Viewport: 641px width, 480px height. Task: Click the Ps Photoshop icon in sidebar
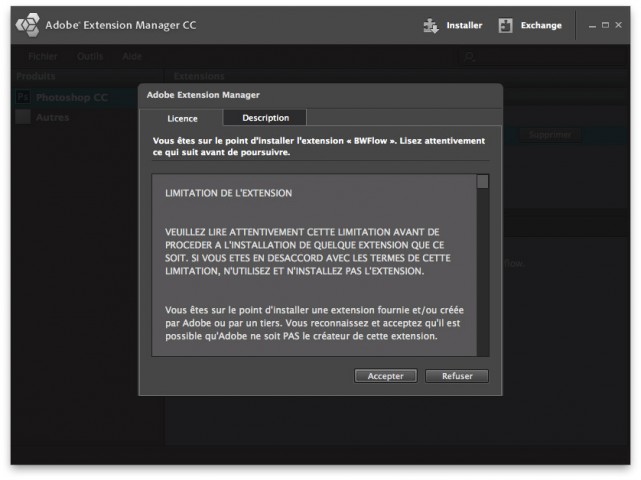click(23, 97)
